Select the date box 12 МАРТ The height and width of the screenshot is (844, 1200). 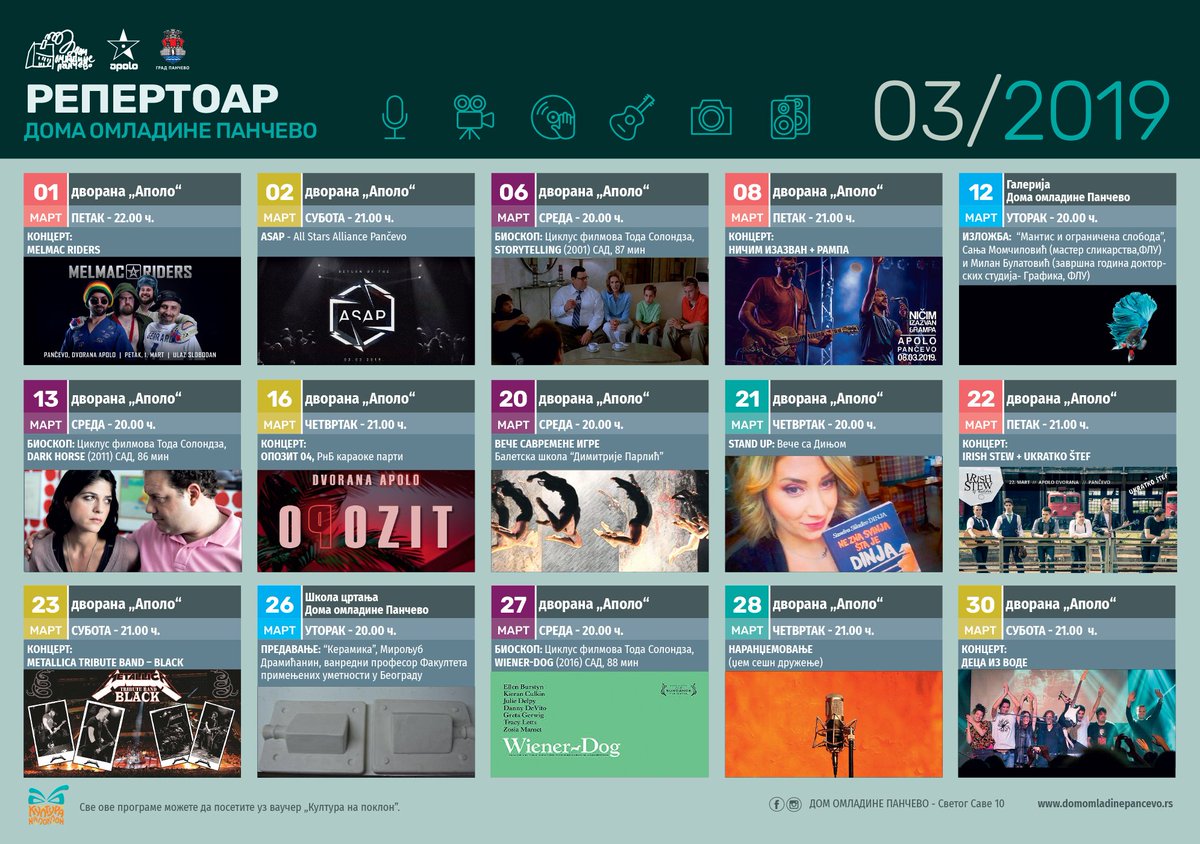click(x=981, y=200)
